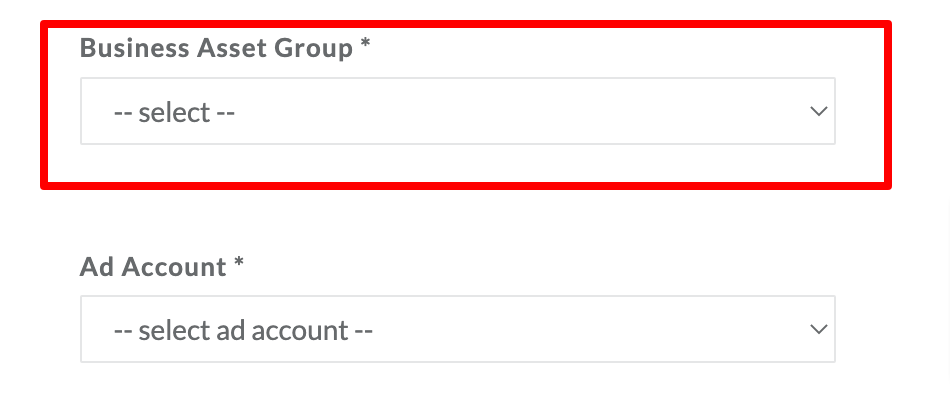
Task: Click the word 'Group' in the top label
Action: click(x=314, y=50)
